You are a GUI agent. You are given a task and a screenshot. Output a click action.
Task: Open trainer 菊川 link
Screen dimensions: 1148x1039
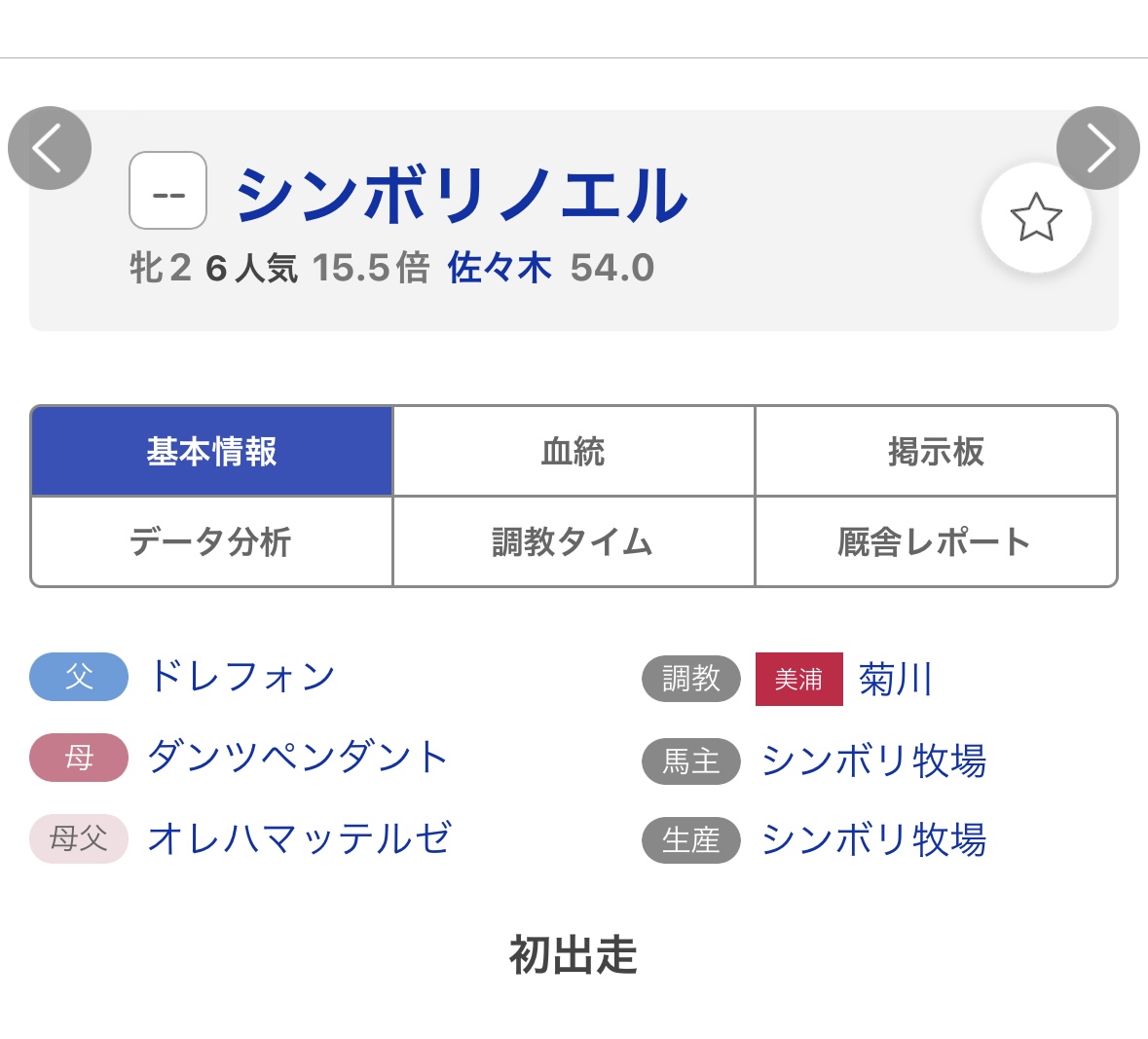tap(896, 680)
